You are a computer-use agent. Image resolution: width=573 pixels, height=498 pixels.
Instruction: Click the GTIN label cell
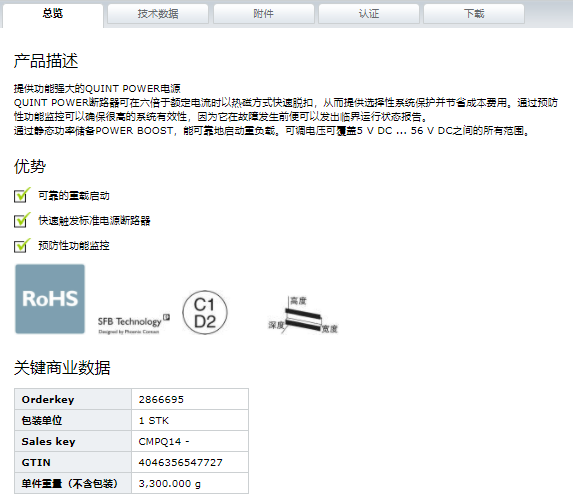73,462
